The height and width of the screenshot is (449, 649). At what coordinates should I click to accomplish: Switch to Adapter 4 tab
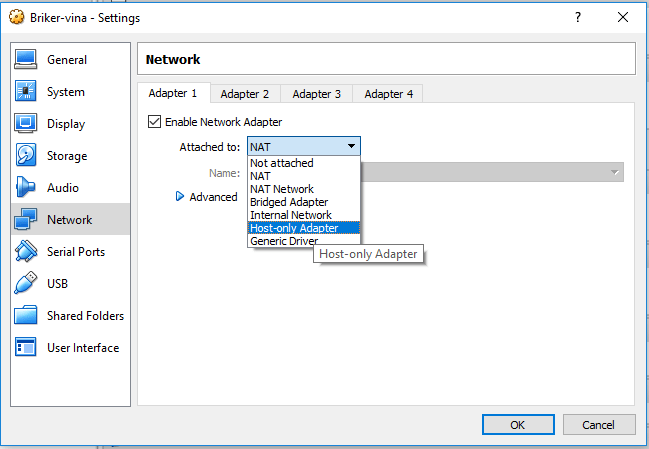click(389, 94)
